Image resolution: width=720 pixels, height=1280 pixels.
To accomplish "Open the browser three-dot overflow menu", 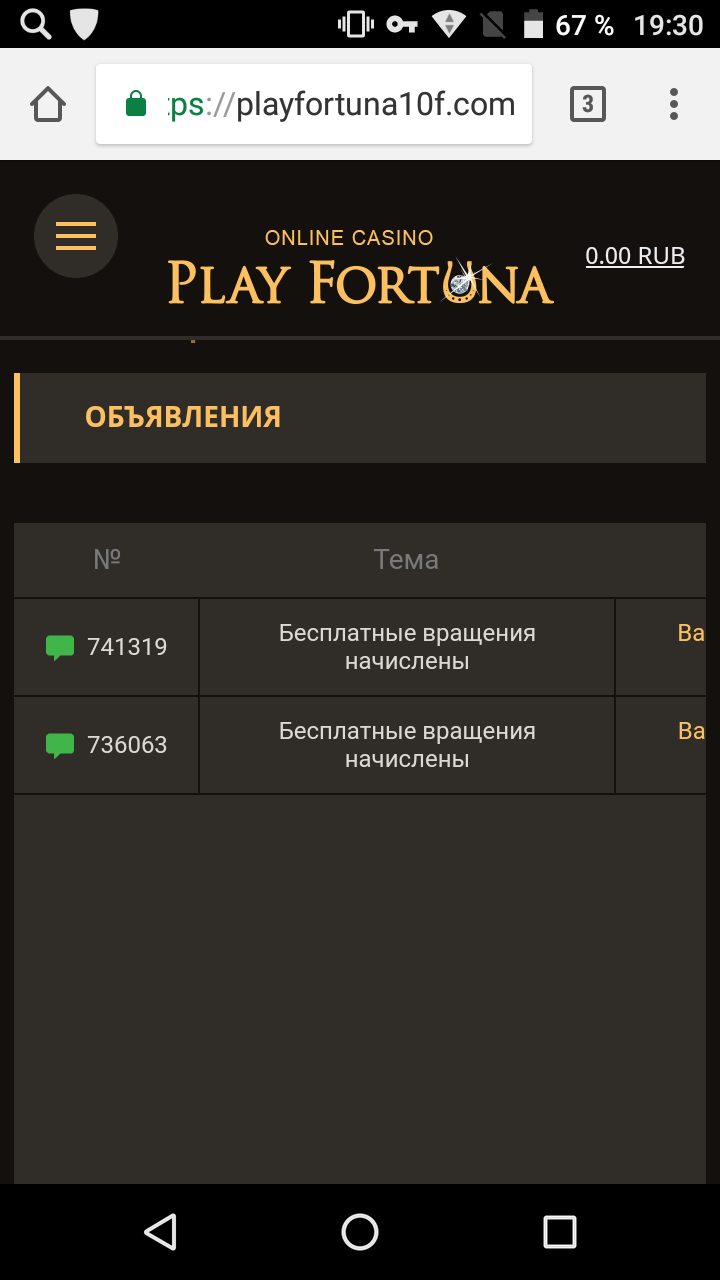I will pos(673,103).
